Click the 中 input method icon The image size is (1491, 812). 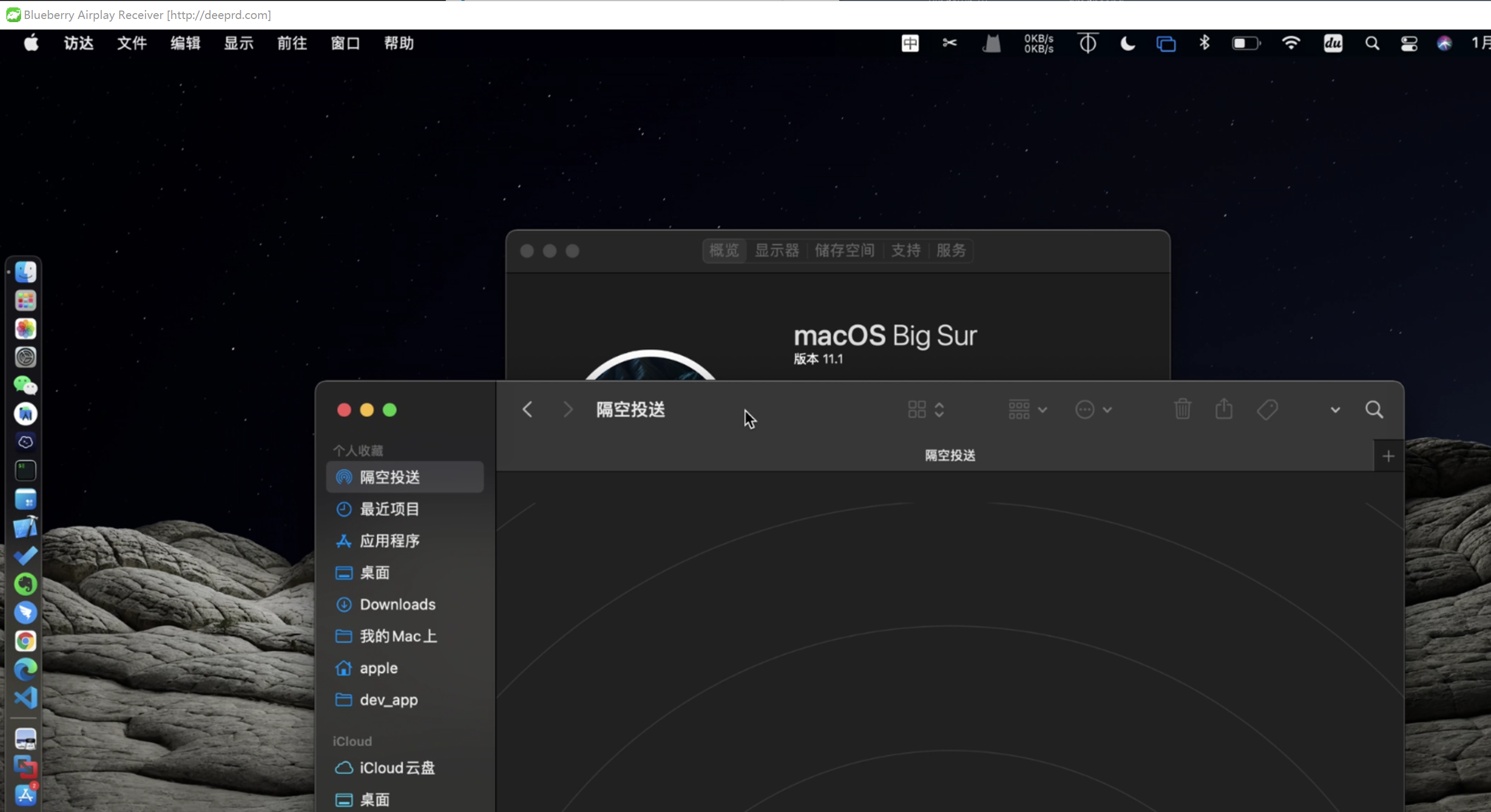tap(910, 43)
